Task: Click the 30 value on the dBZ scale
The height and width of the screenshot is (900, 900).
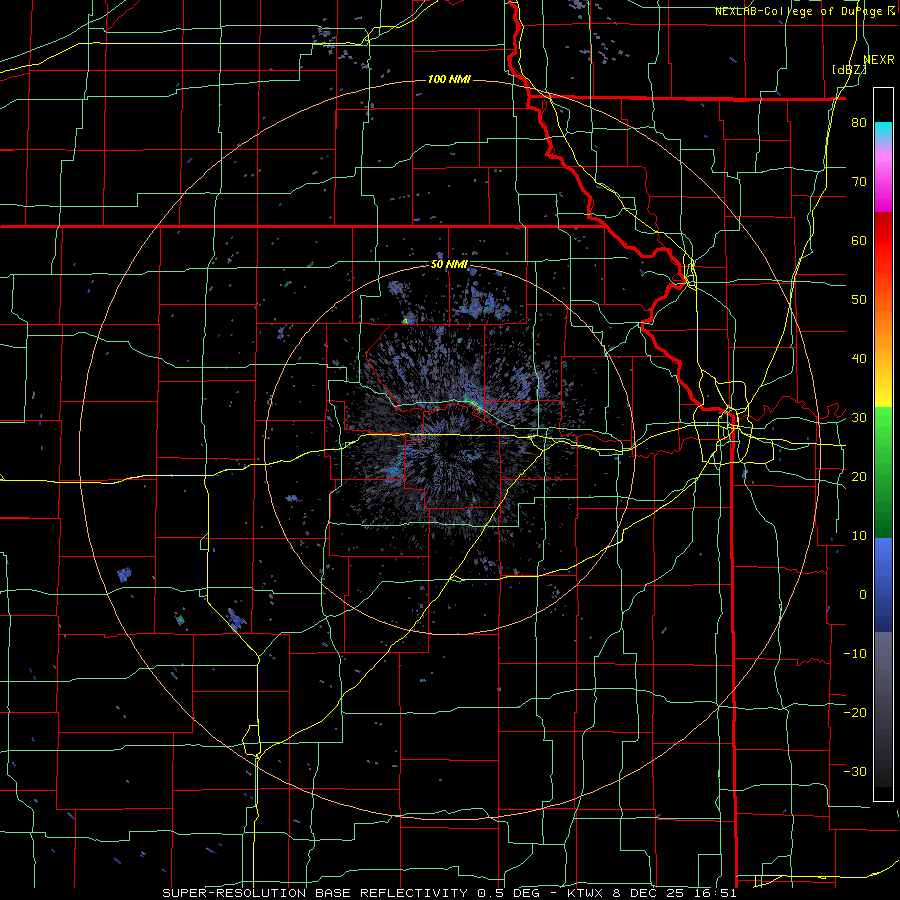Action: 859,418
